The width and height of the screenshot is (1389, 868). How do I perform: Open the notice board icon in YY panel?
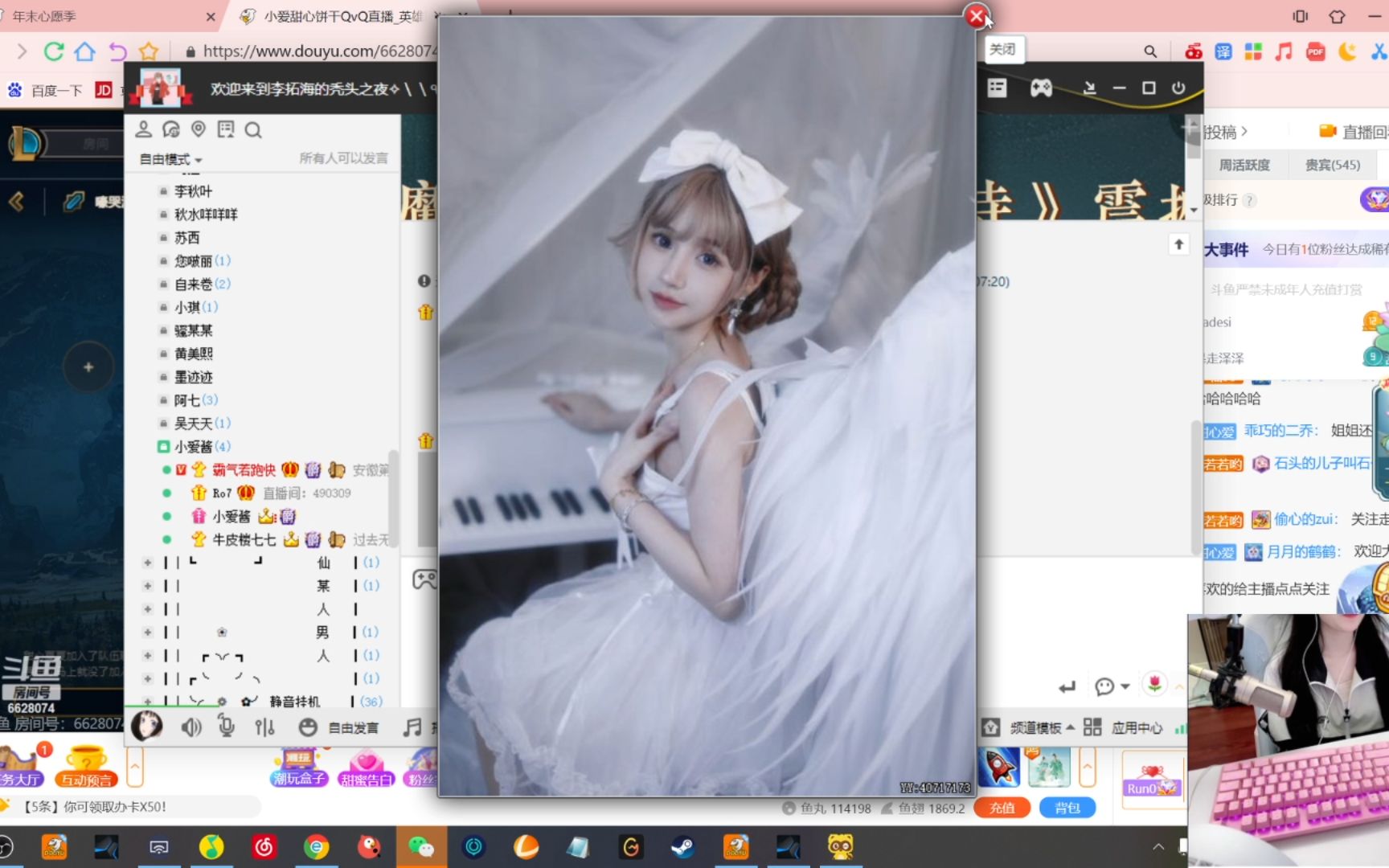pyautogui.click(x=226, y=129)
